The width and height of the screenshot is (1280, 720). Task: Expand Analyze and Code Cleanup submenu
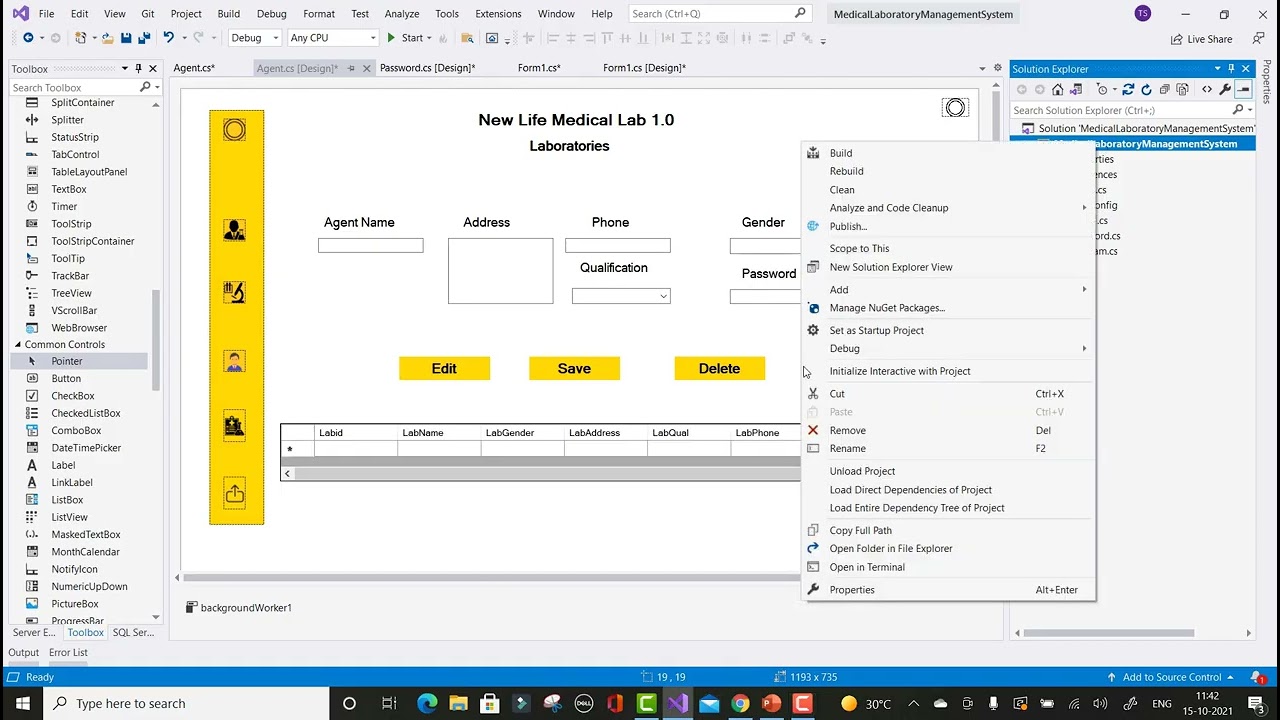948,208
